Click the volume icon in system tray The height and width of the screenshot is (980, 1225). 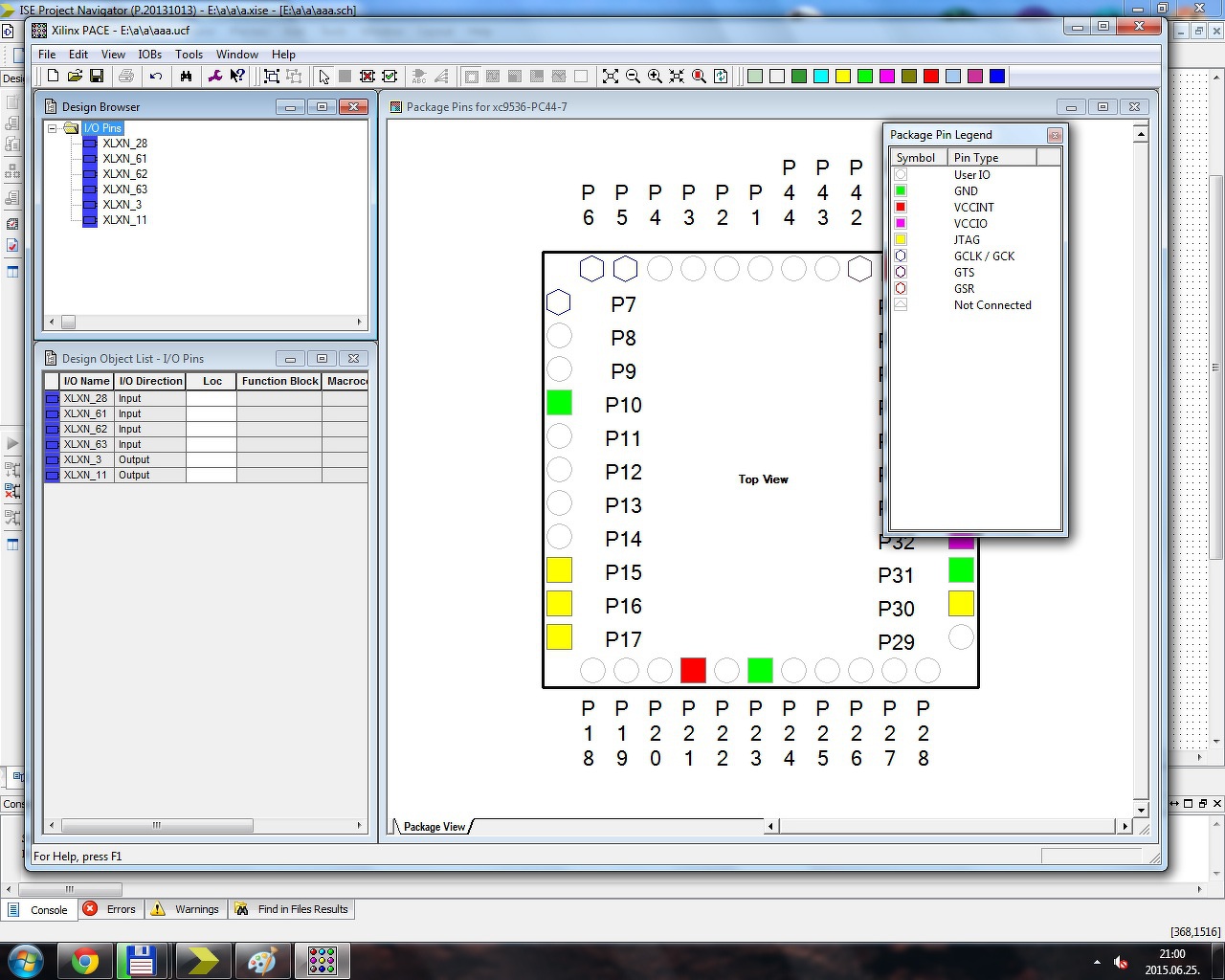click(x=1121, y=962)
